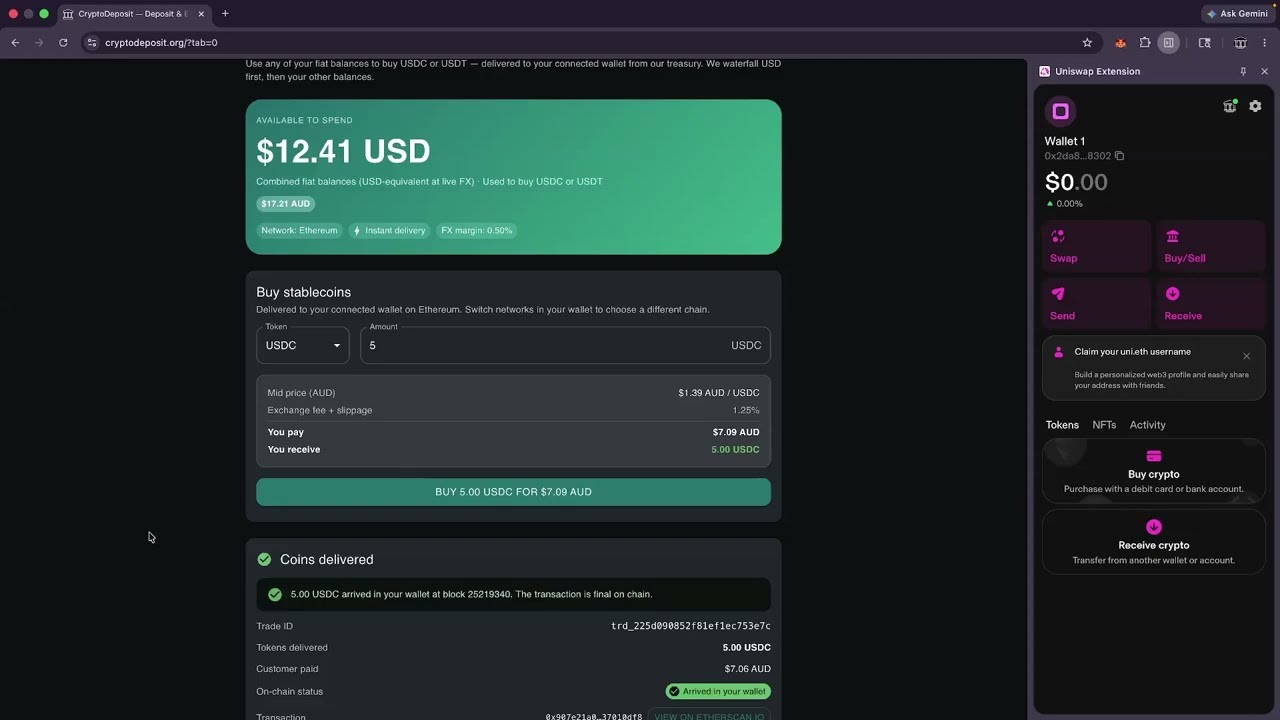This screenshot has height=720, width=1280.
Task: Click Wallet 1 purple avatar
Action: click(1060, 111)
